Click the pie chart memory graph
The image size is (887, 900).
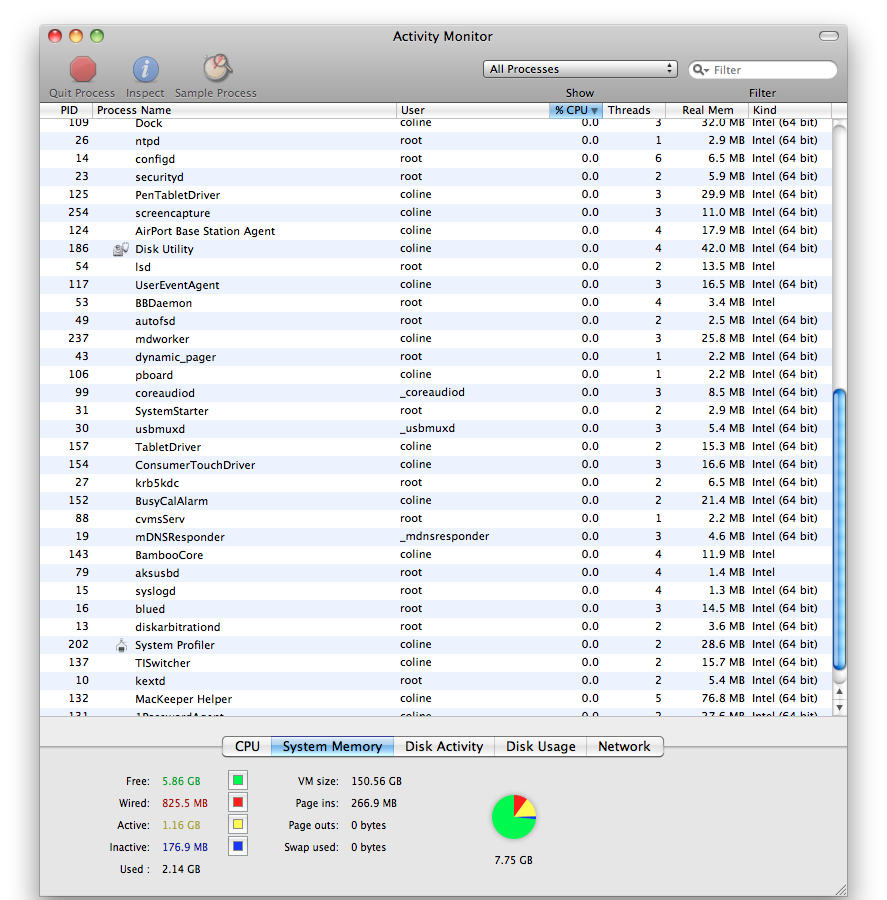pyautogui.click(x=514, y=817)
